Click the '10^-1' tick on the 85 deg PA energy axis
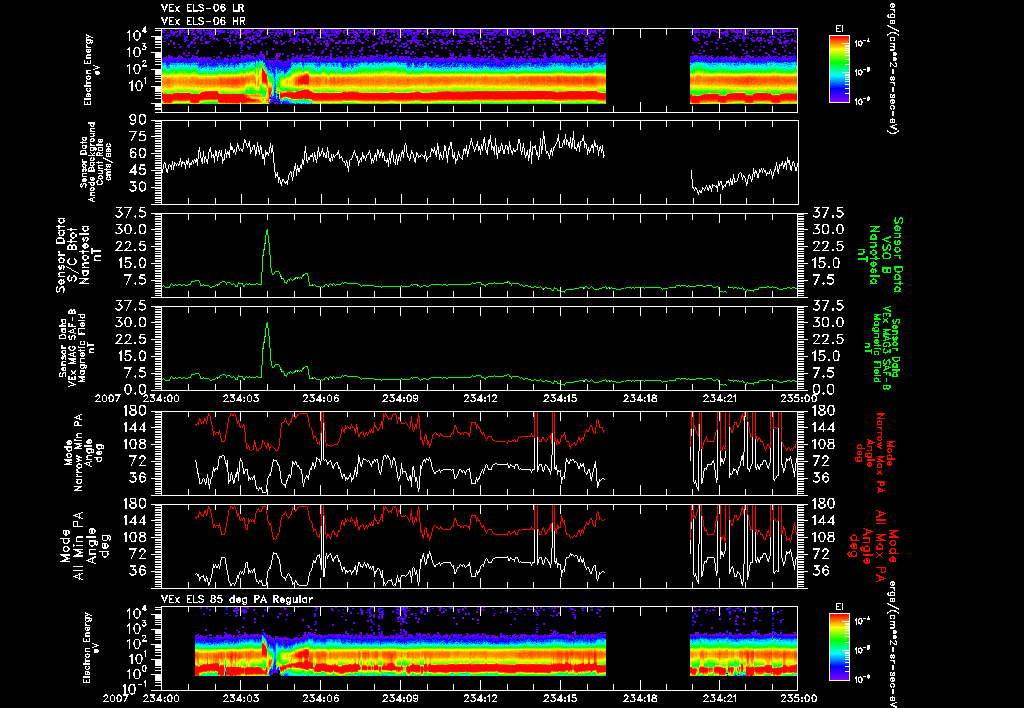The width and height of the screenshot is (1024, 708). tap(136, 687)
